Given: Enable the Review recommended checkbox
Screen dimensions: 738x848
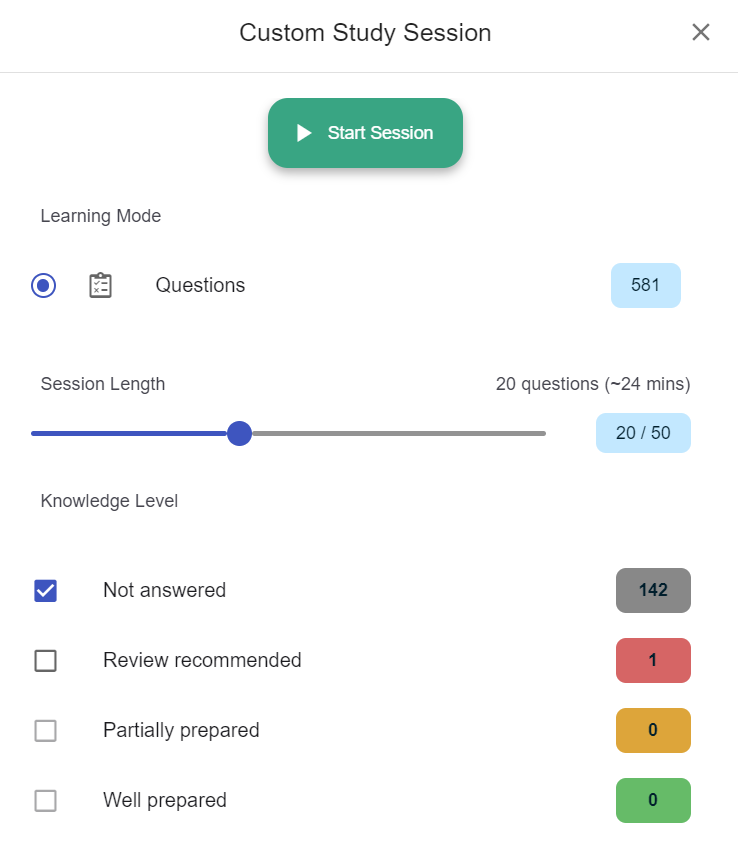Looking at the screenshot, I should [46, 660].
